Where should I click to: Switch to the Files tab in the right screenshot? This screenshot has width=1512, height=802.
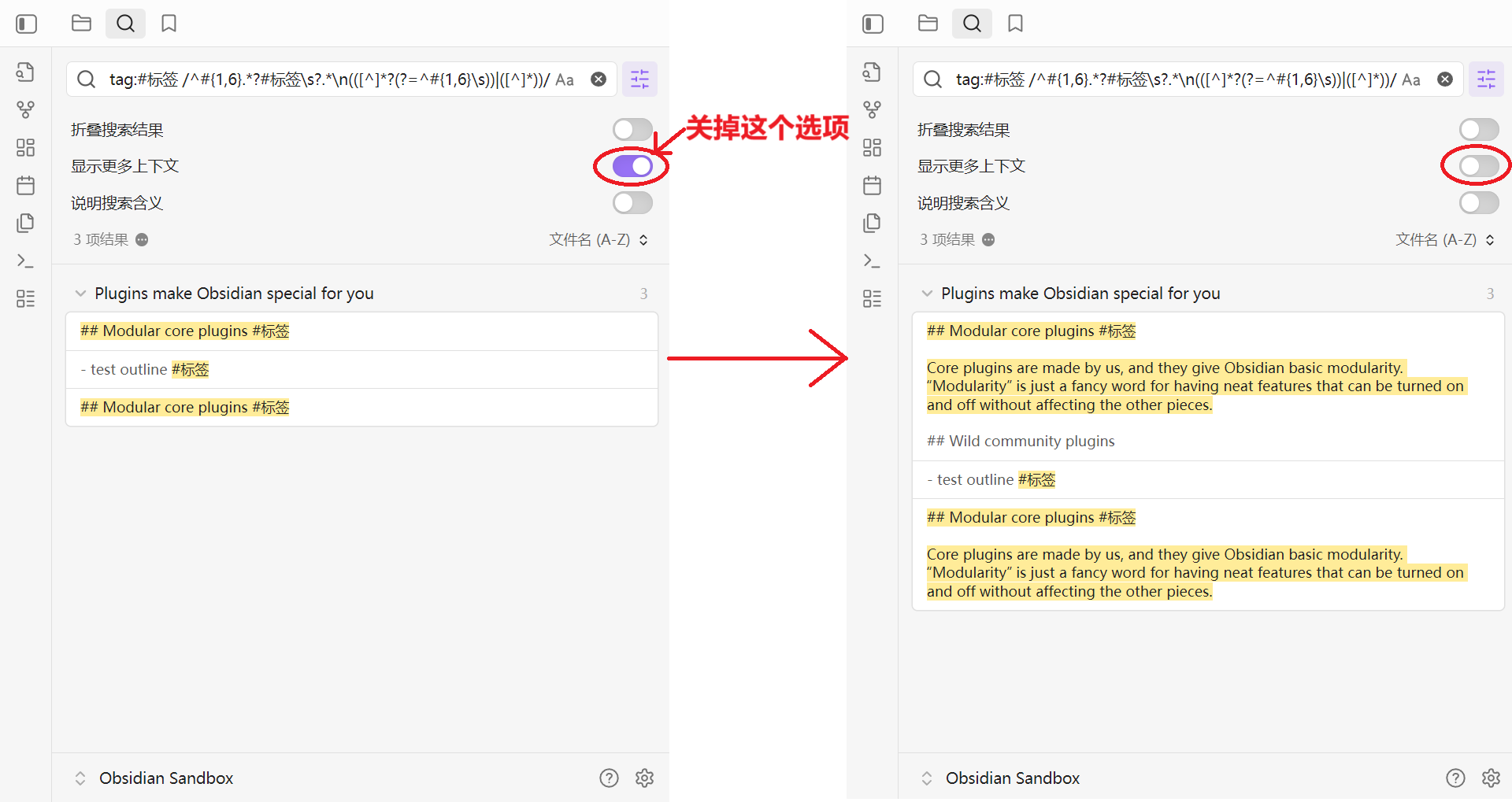coord(928,24)
